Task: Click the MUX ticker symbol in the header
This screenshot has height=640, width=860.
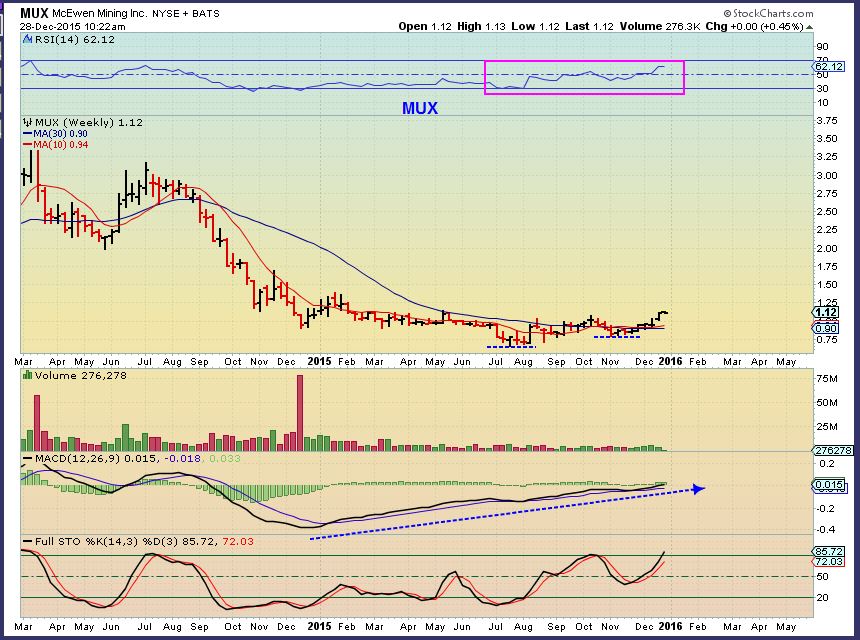Action: click(35, 13)
